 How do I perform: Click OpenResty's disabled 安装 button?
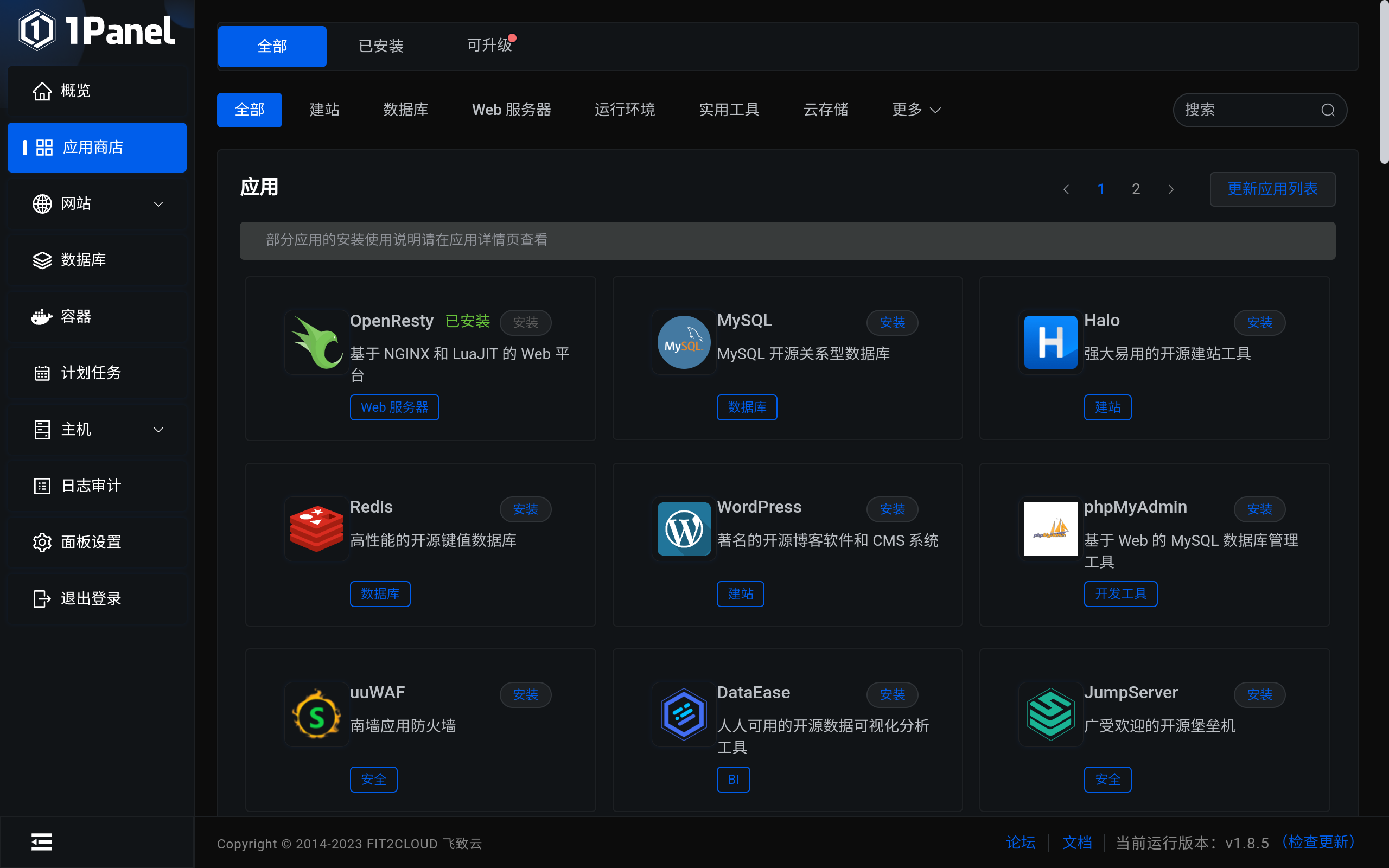[x=525, y=323]
